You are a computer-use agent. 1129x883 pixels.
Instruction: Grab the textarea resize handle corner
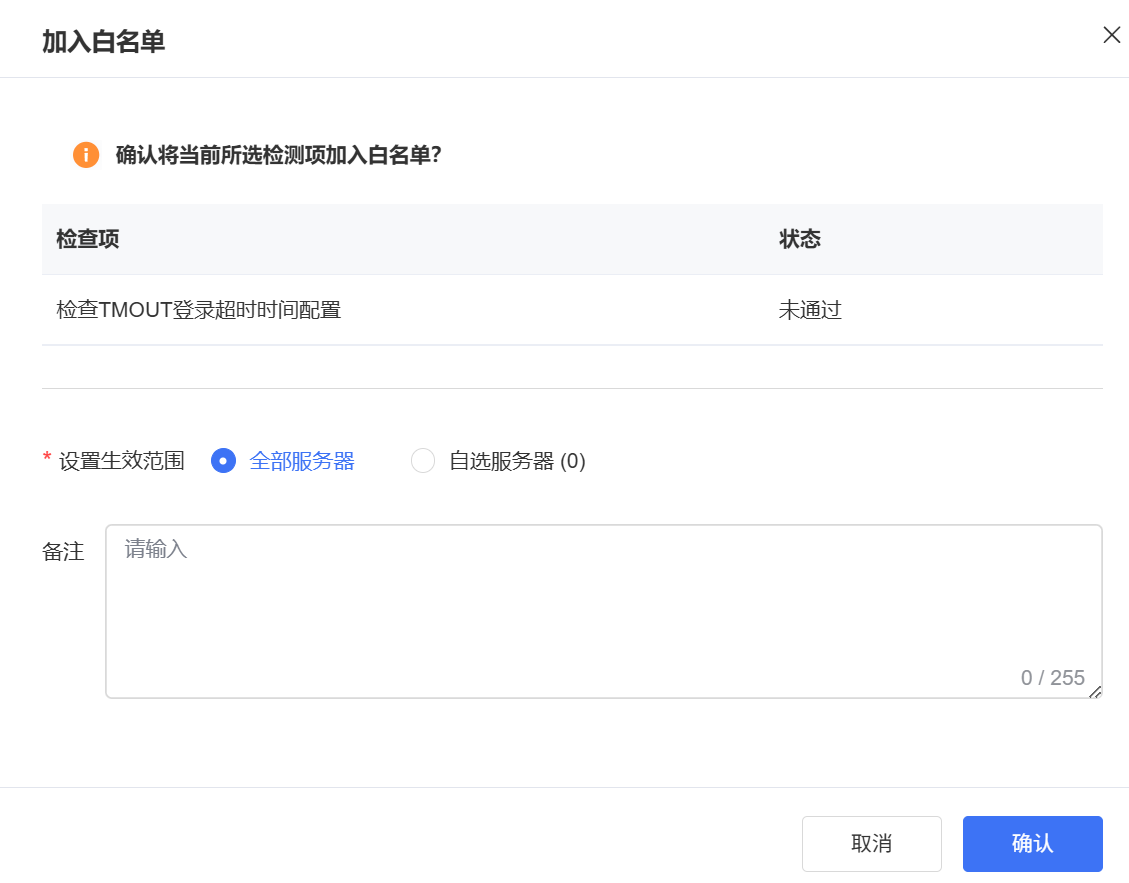coord(1095,691)
